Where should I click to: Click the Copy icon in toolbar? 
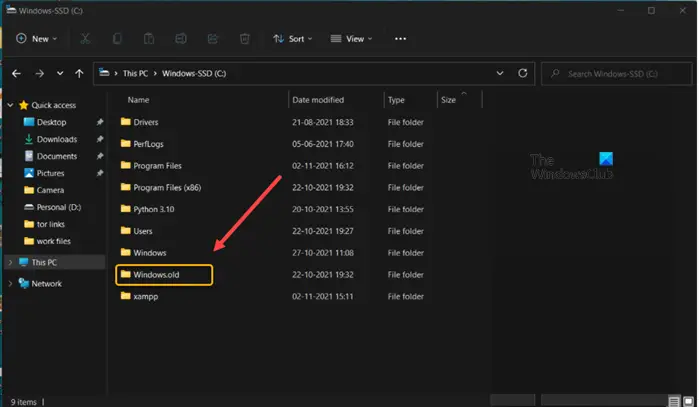pyautogui.click(x=117, y=39)
